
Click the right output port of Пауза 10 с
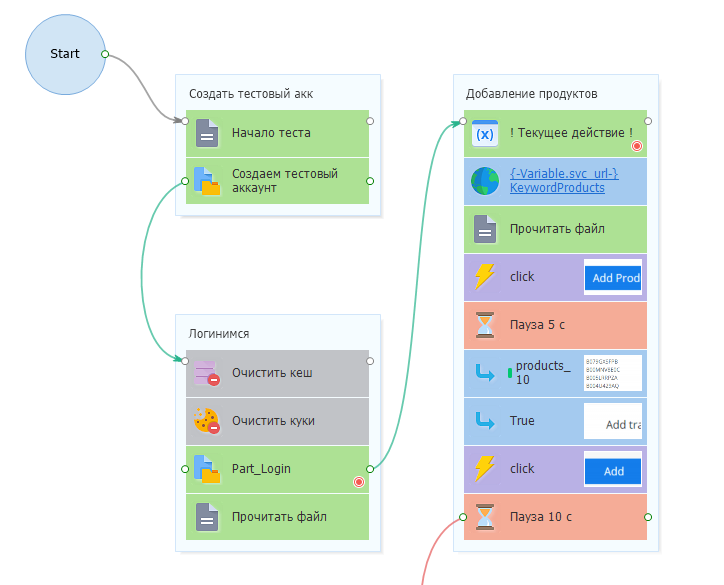click(x=648, y=517)
